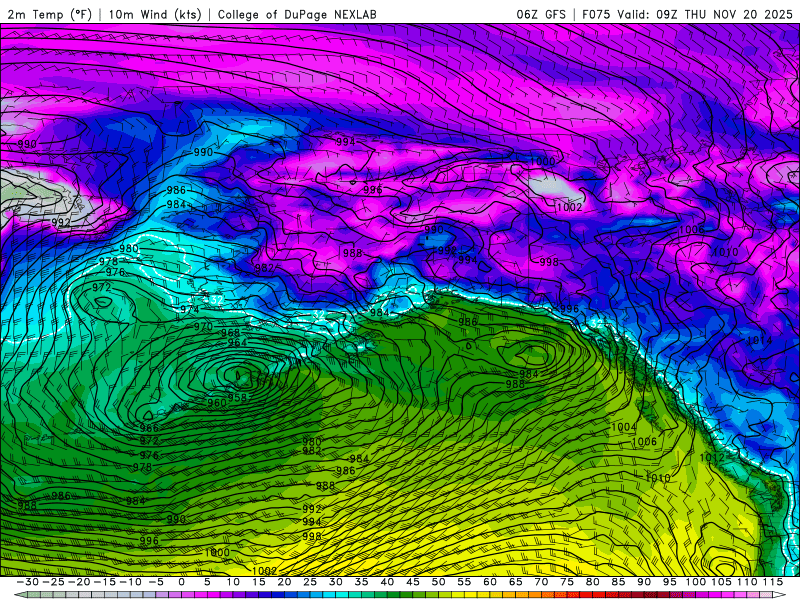The height and width of the screenshot is (600, 800).
Task: Click the 1004 isobar contour label
Action: click(623, 427)
